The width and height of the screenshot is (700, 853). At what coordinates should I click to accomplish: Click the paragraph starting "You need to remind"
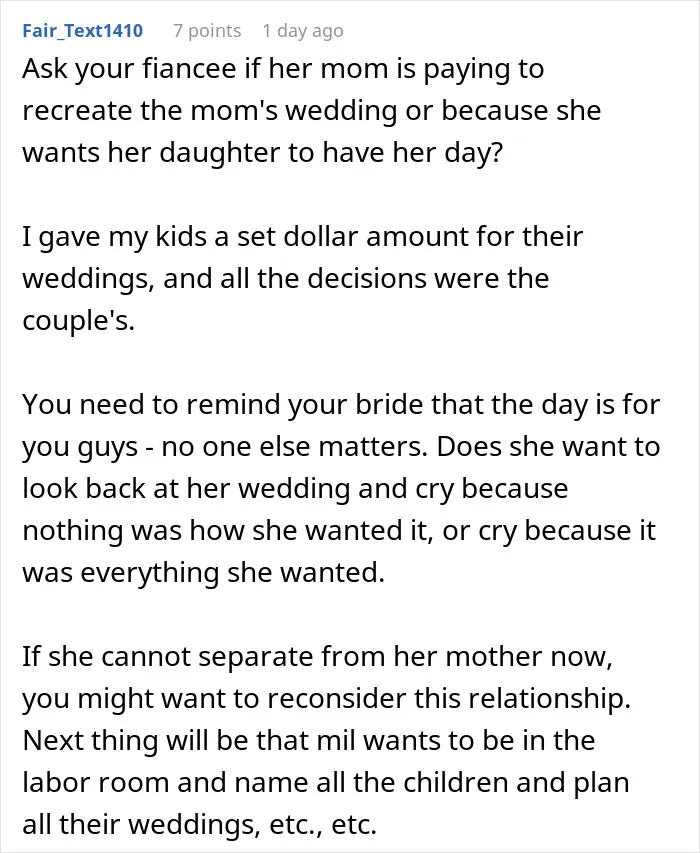point(341,488)
